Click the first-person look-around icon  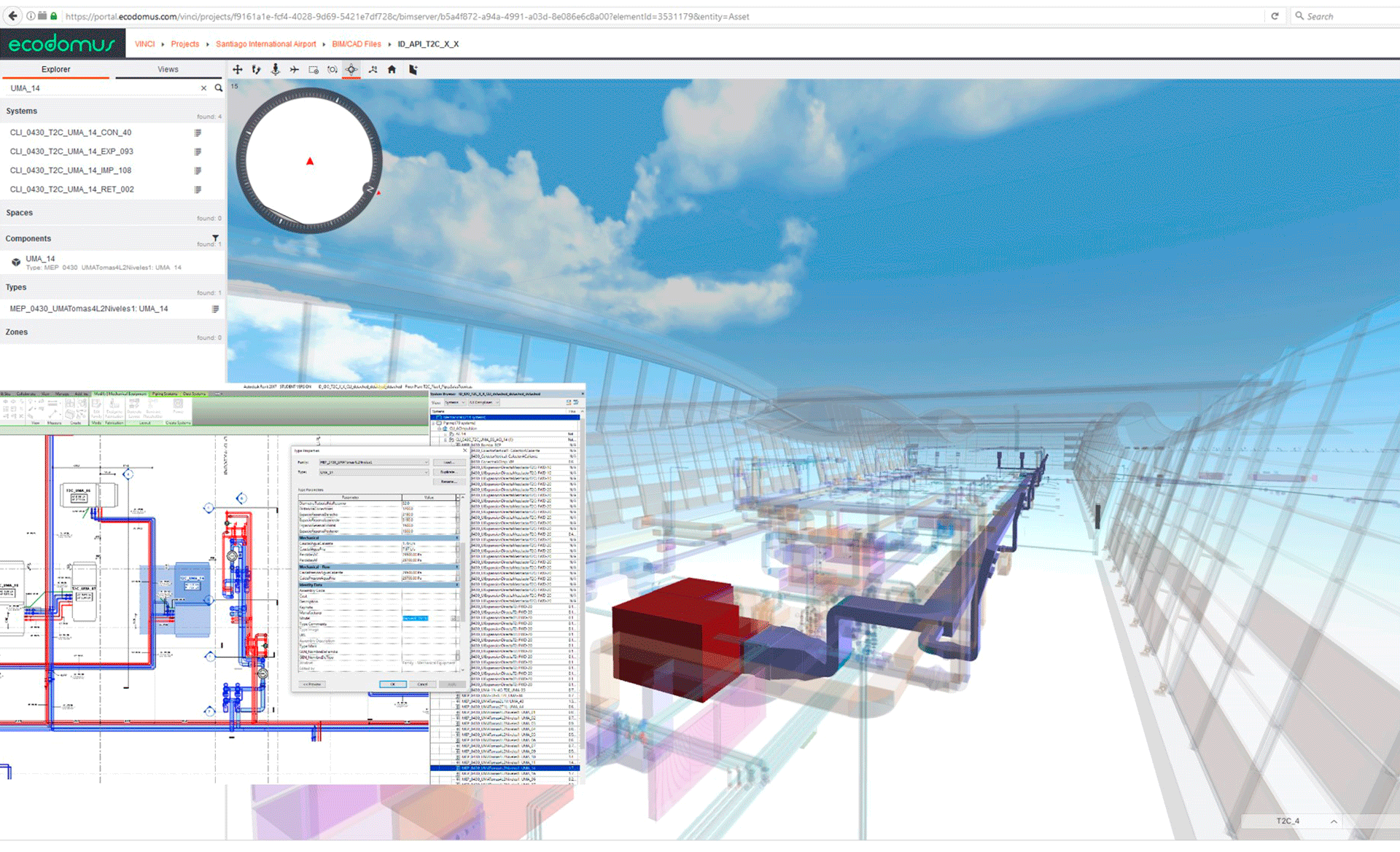[276, 69]
